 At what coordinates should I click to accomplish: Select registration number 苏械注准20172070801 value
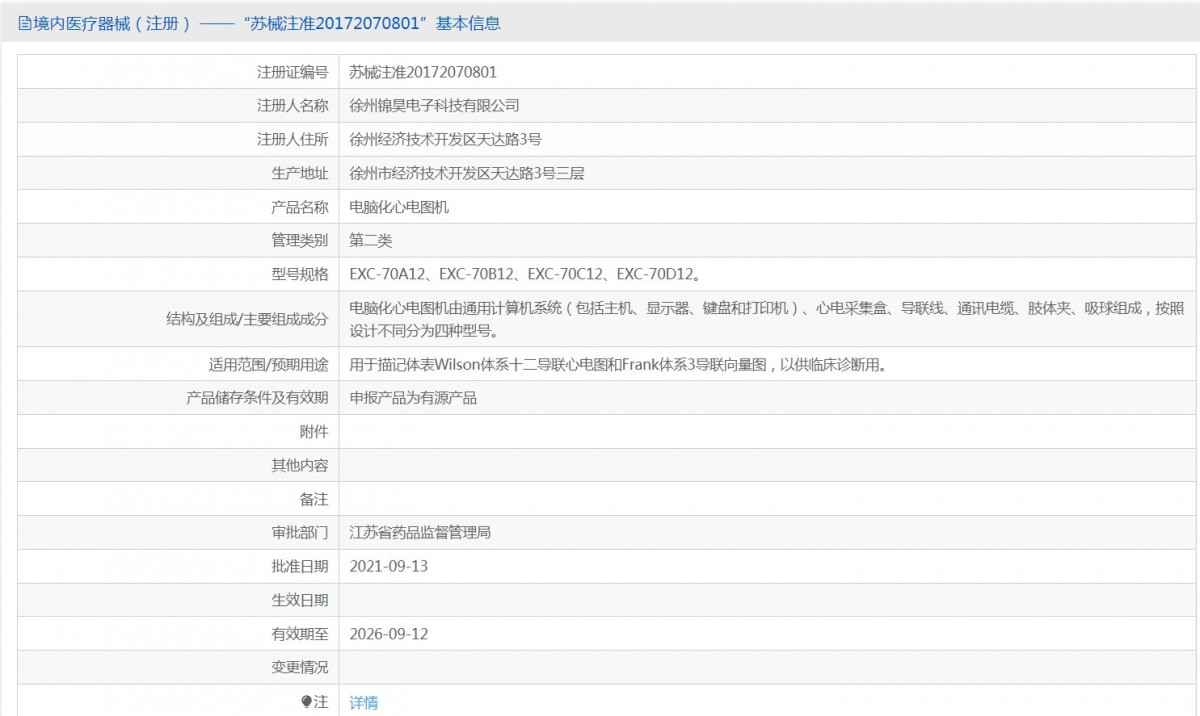point(423,72)
